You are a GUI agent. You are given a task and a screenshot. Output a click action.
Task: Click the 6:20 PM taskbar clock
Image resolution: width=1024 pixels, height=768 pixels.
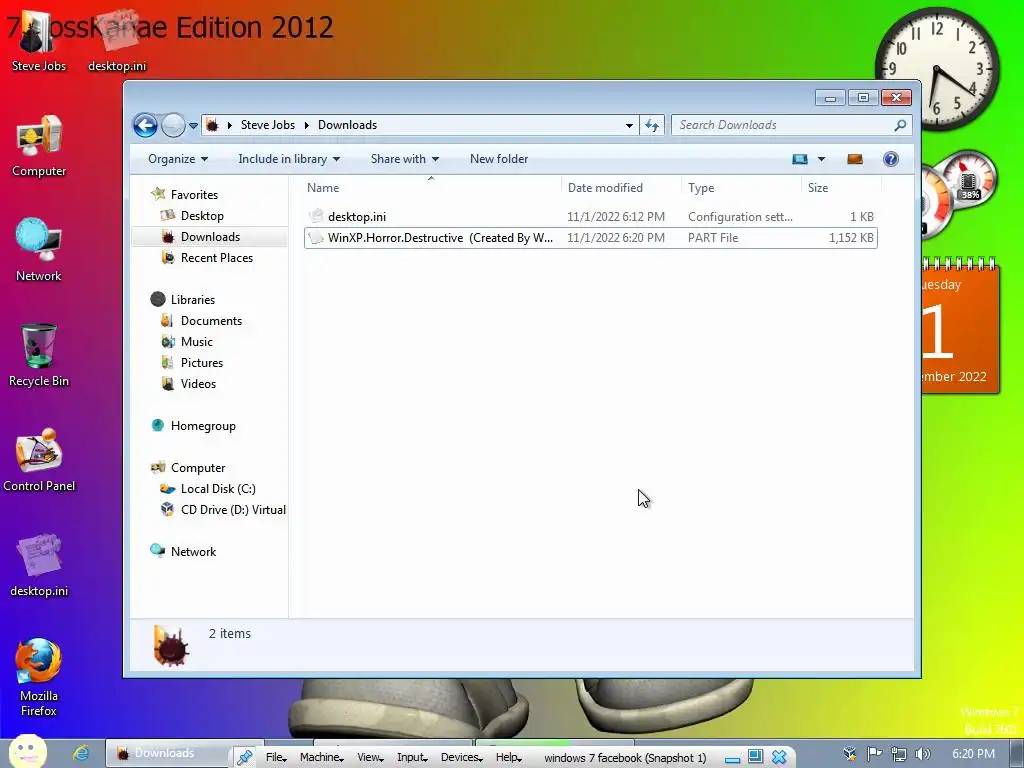pyautogui.click(x=973, y=754)
